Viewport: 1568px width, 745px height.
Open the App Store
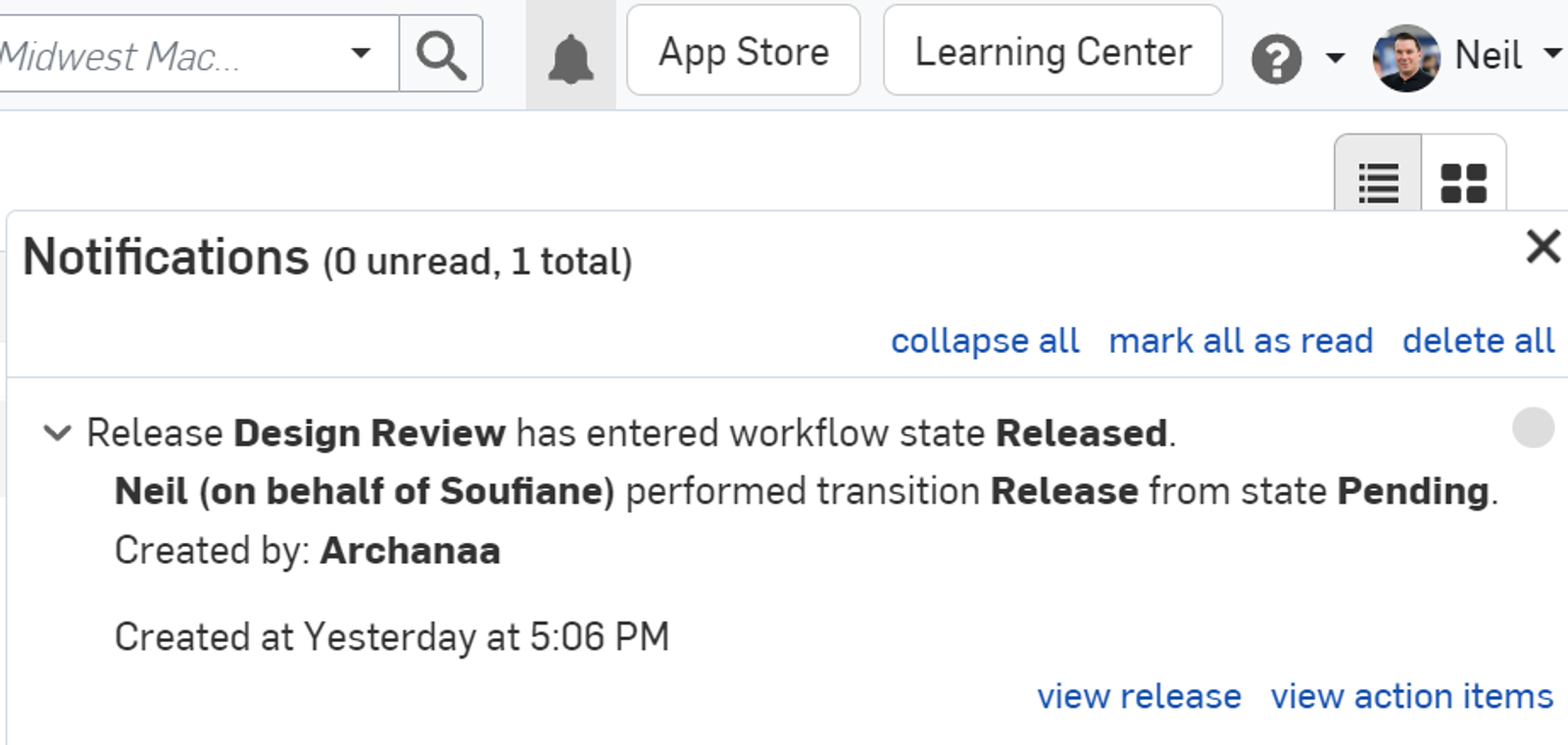click(743, 53)
